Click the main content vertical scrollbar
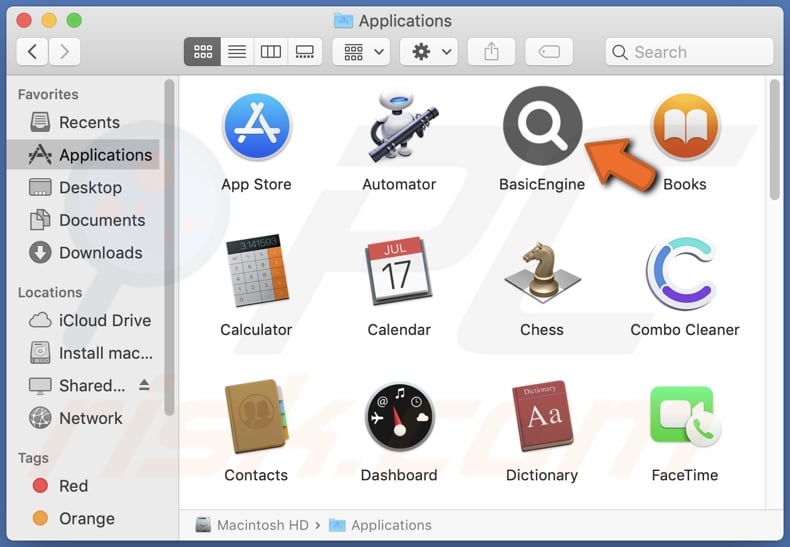Screen dimensions: 790x547 pyautogui.click(x=775, y=140)
